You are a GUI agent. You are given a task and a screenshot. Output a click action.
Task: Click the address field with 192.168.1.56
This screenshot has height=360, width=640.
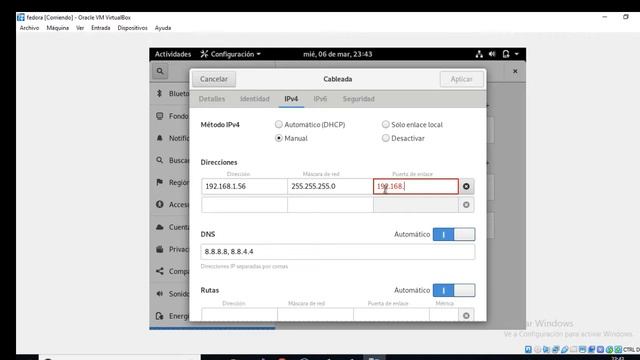(x=244, y=186)
